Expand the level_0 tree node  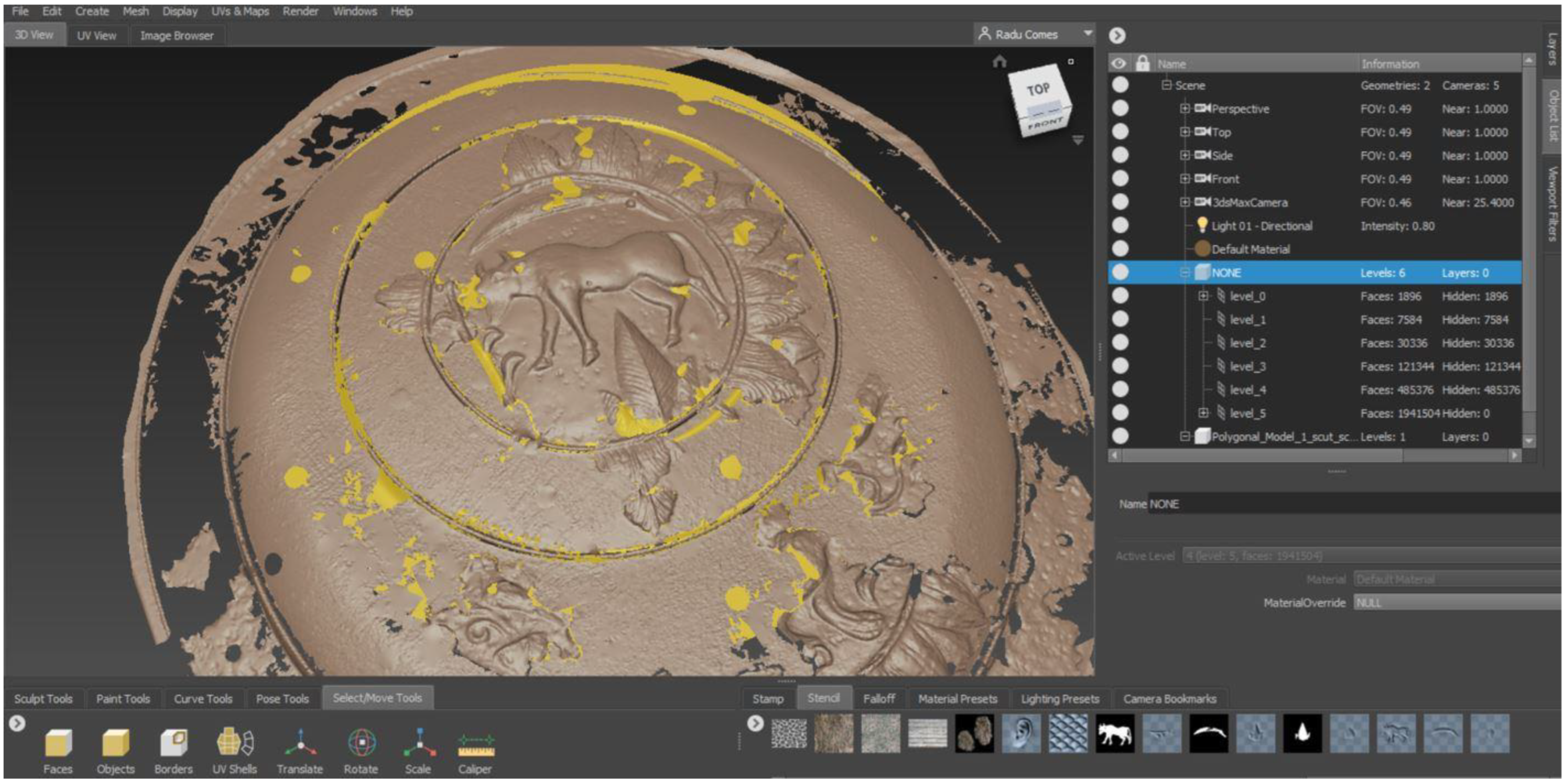pyautogui.click(x=1203, y=296)
